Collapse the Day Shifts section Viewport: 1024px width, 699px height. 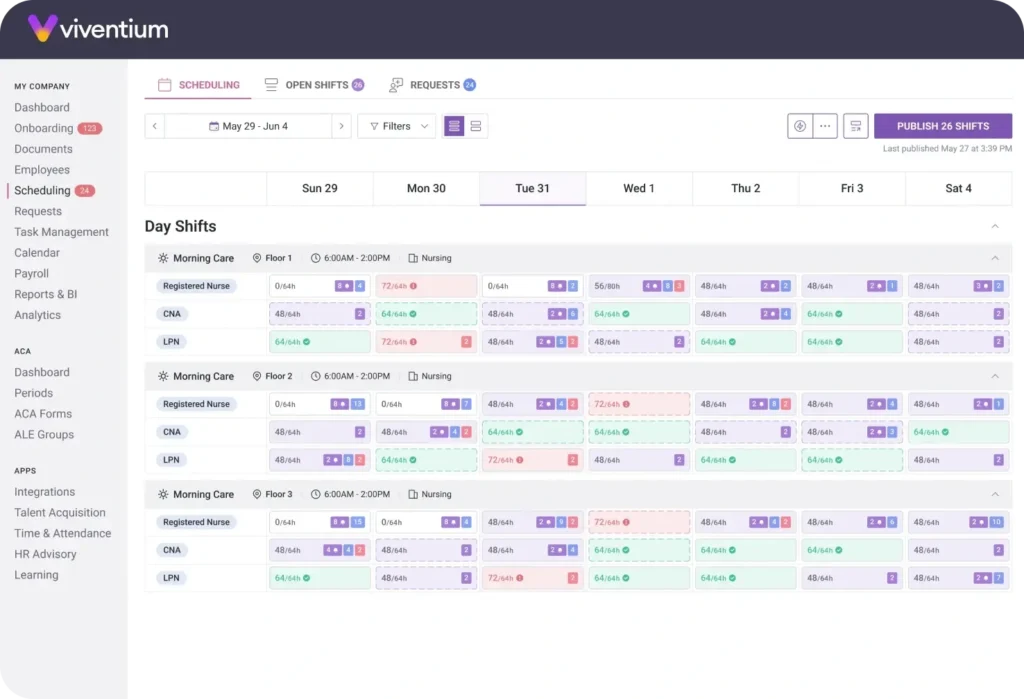pyautogui.click(x=994, y=227)
